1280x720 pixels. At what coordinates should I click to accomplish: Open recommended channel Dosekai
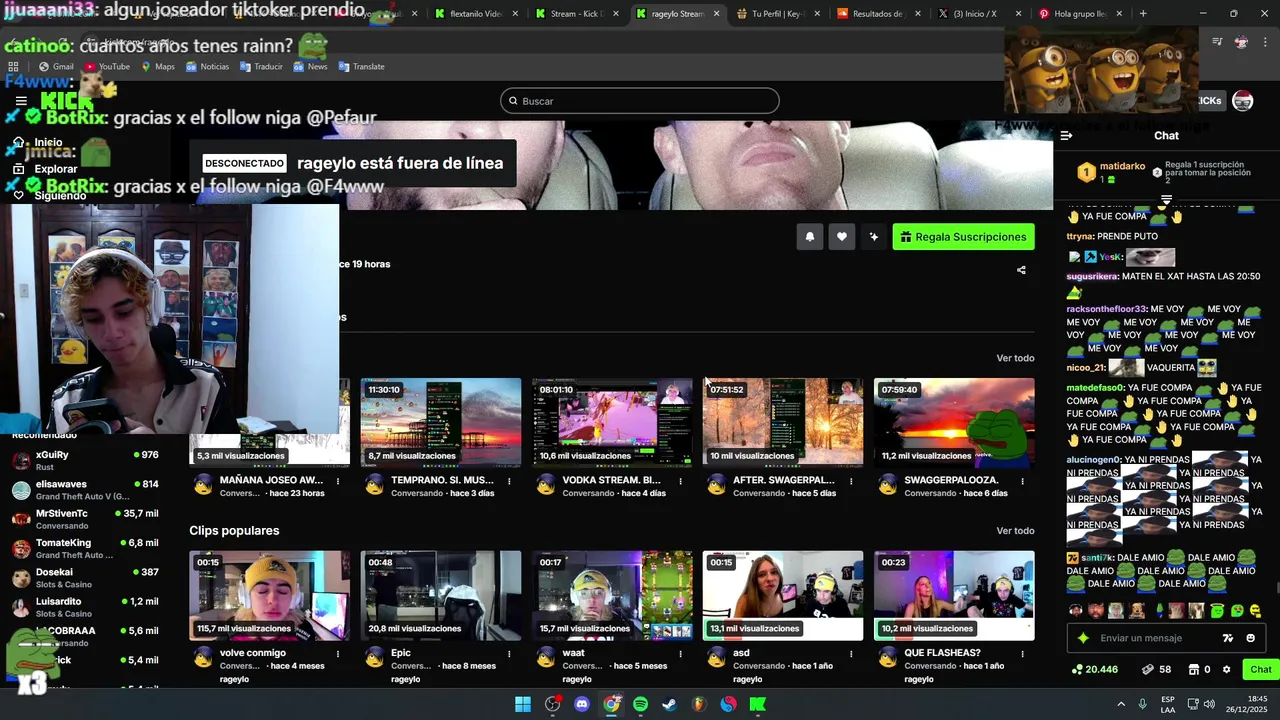pos(85,578)
